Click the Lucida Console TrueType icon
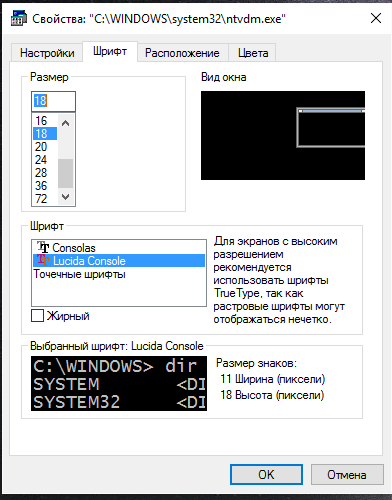The width and height of the screenshot is (392, 500). click(43, 261)
